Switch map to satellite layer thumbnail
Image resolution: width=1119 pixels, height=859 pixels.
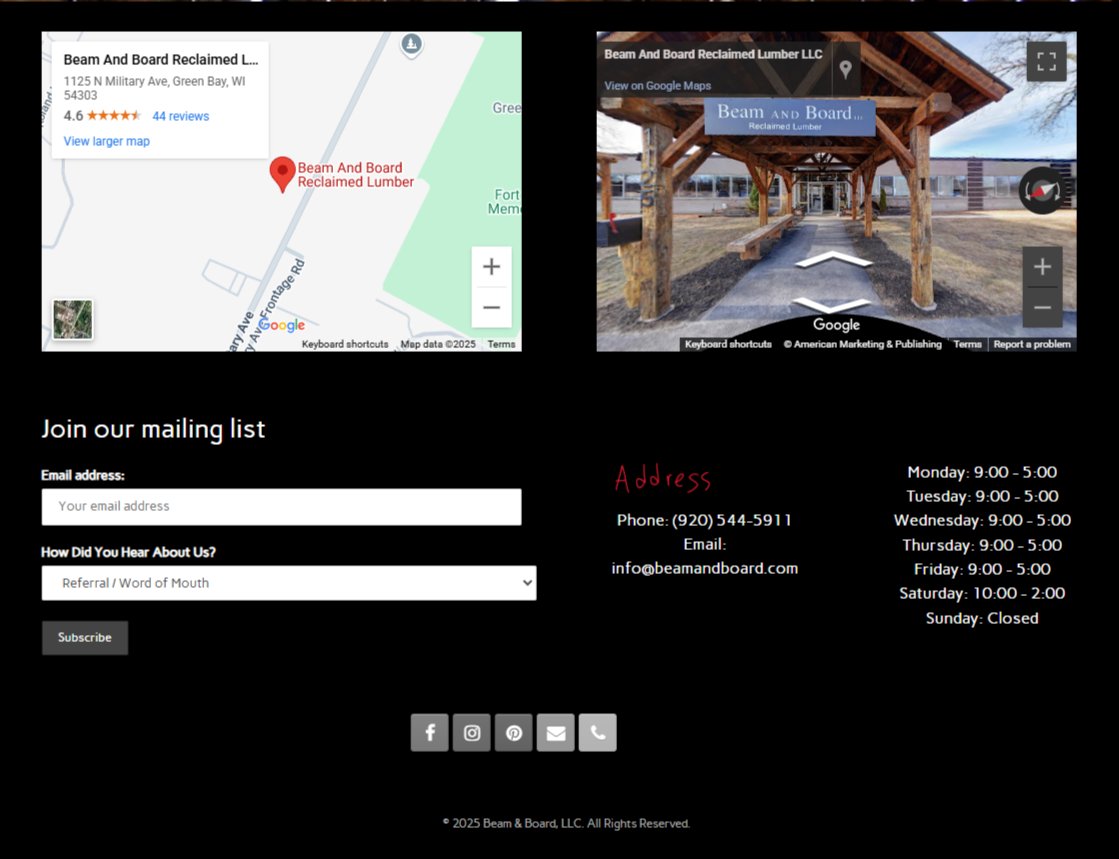(x=73, y=320)
